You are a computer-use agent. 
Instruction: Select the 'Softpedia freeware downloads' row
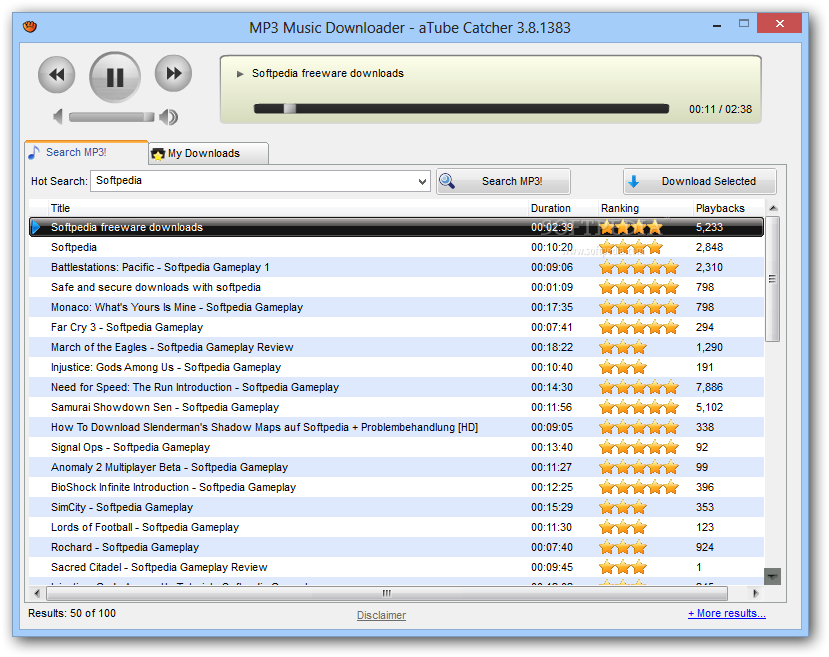pyautogui.click(x=397, y=227)
